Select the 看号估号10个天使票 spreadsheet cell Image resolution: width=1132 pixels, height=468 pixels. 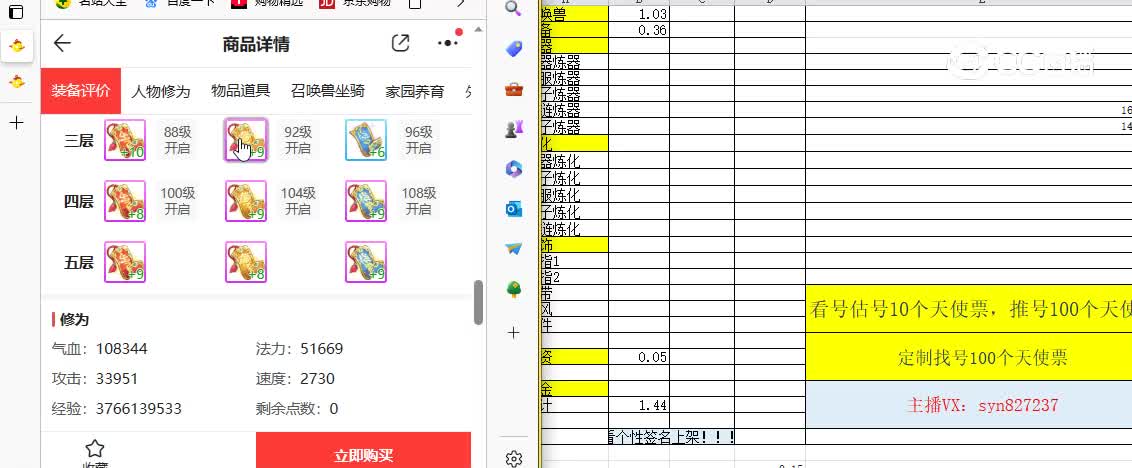969,309
